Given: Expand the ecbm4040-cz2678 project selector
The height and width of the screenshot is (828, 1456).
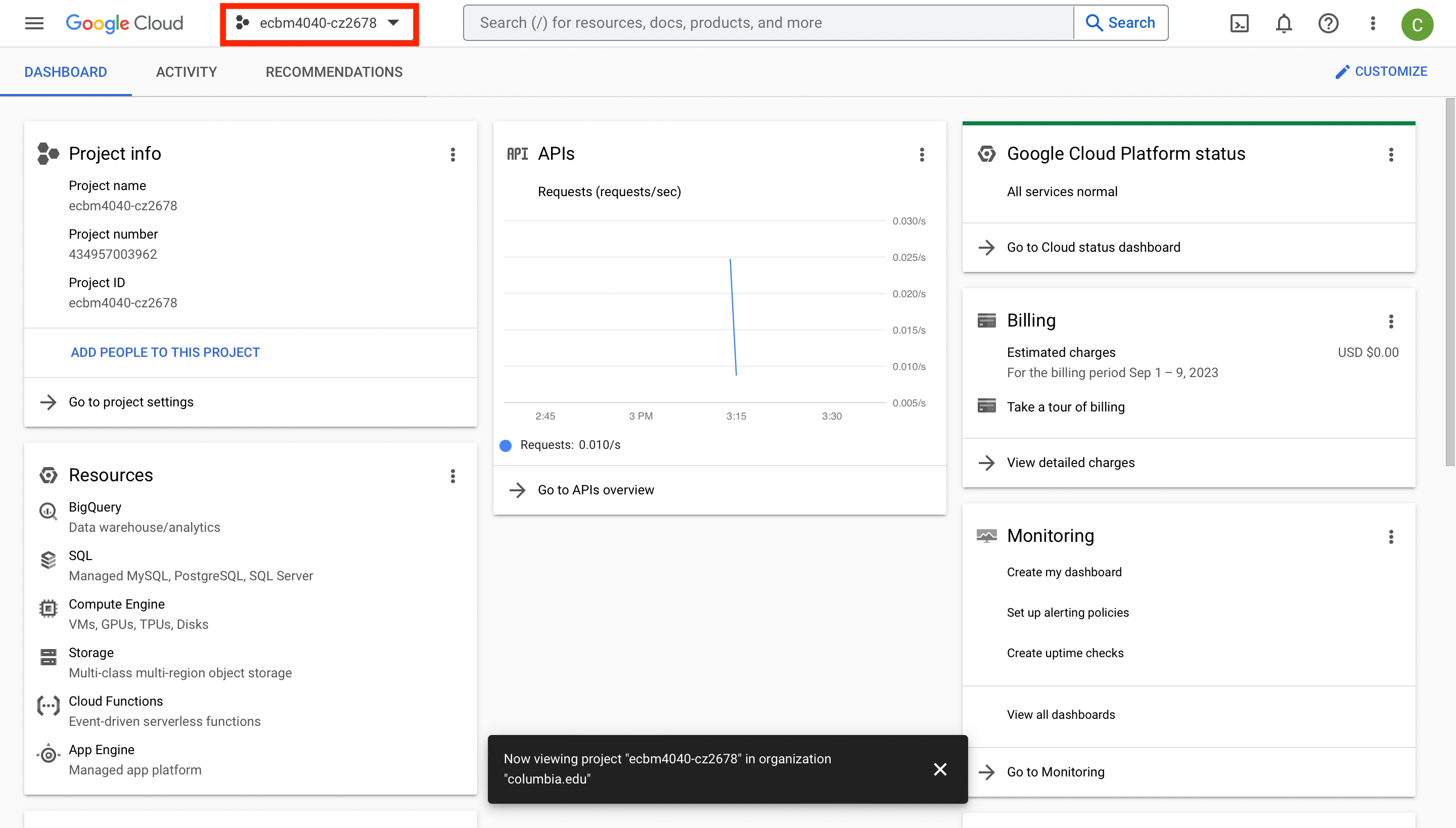Looking at the screenshot, I should 319,23.
